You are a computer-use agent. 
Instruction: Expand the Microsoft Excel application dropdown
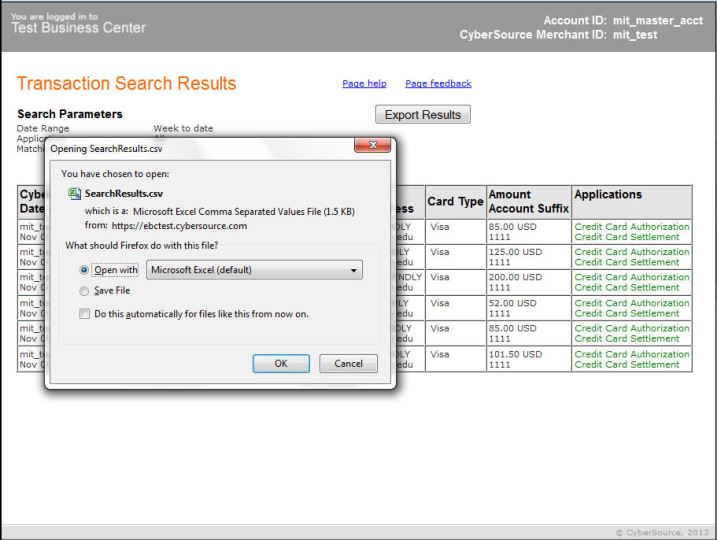254,270
